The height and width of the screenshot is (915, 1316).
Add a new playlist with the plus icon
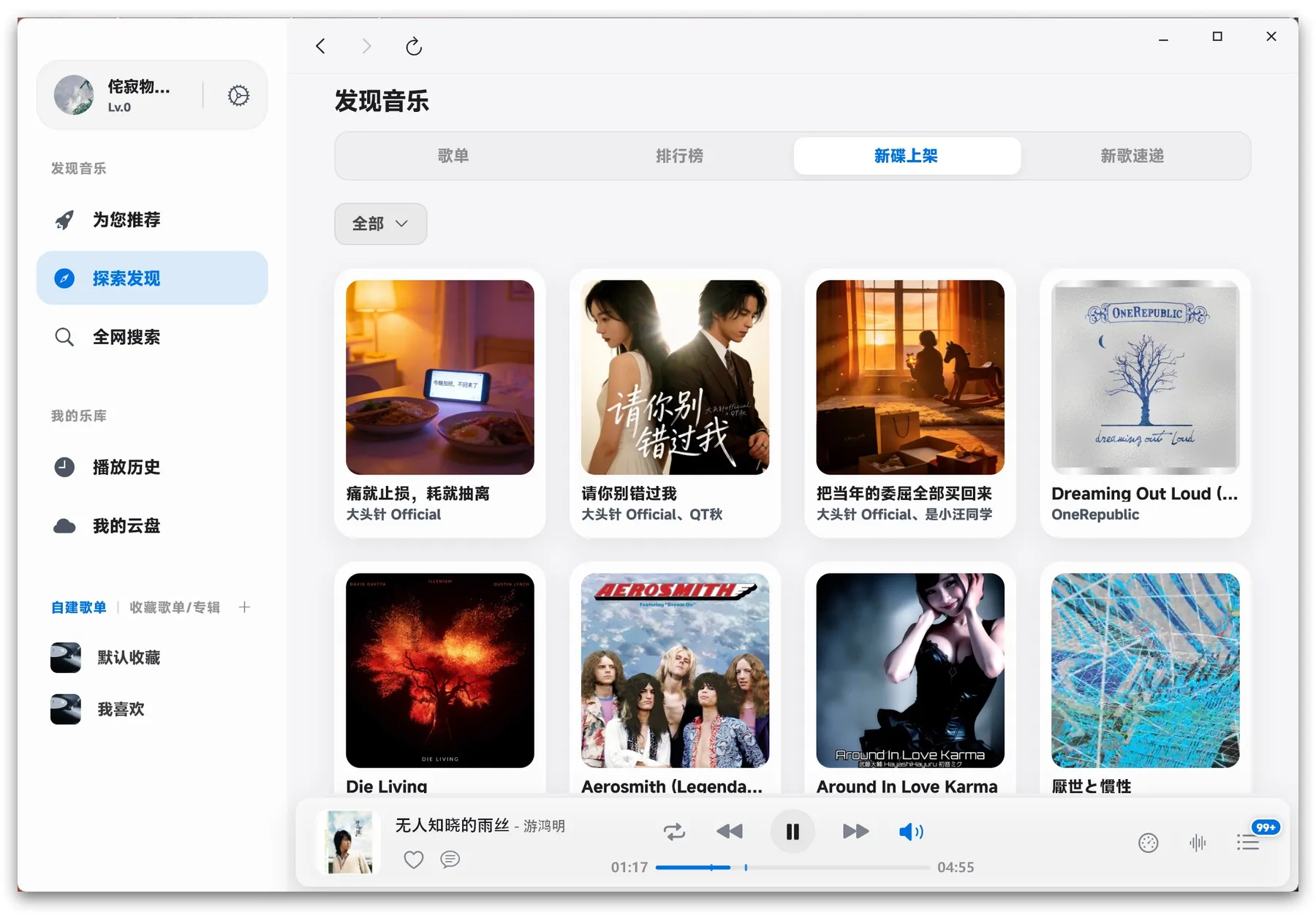[x=244, y=607]
